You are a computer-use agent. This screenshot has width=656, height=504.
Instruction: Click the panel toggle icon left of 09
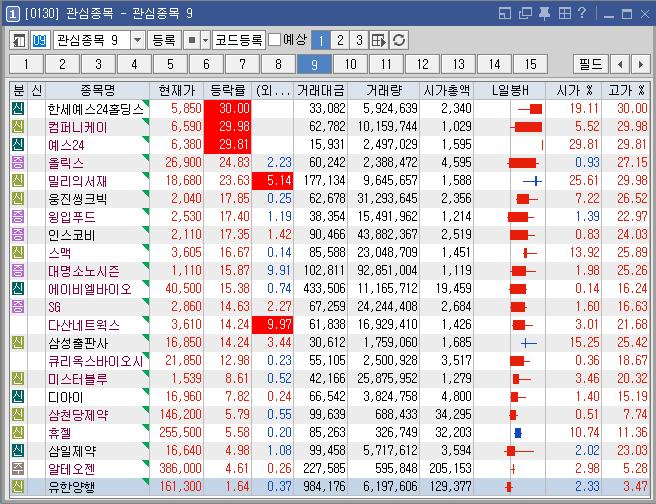[x=19, y=41]
